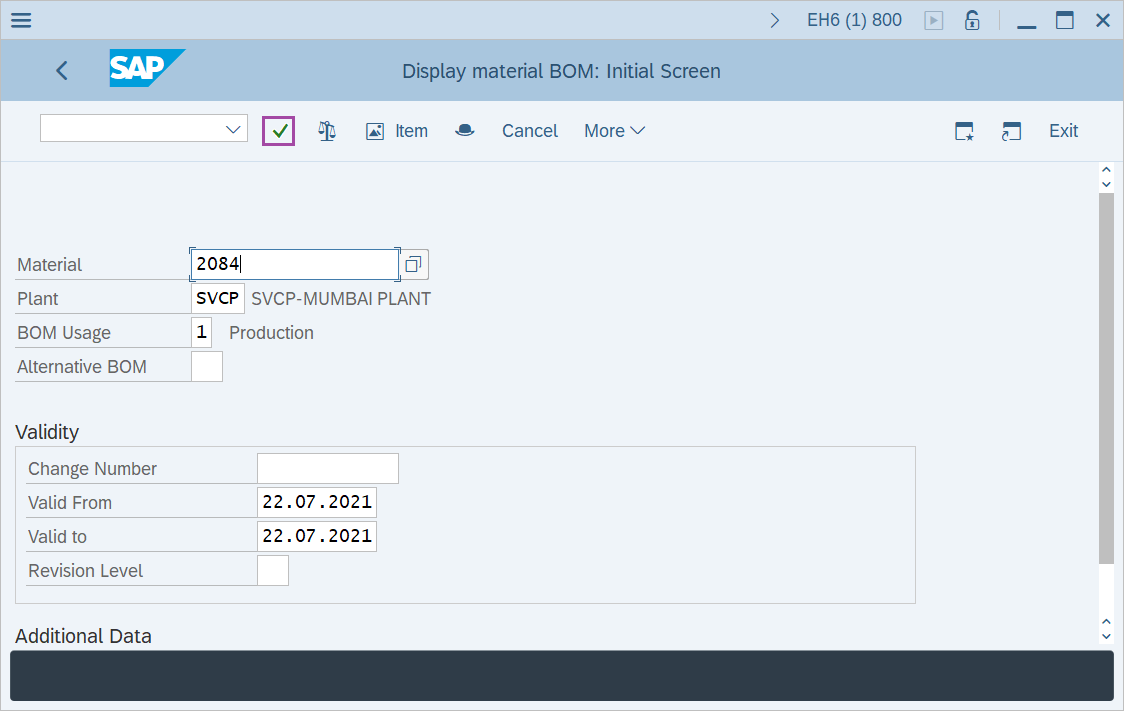Viewport: 1124px width, 711px height.
Task: Confirm entries with the green checkmark icon
Action: (x=278, y=130)
